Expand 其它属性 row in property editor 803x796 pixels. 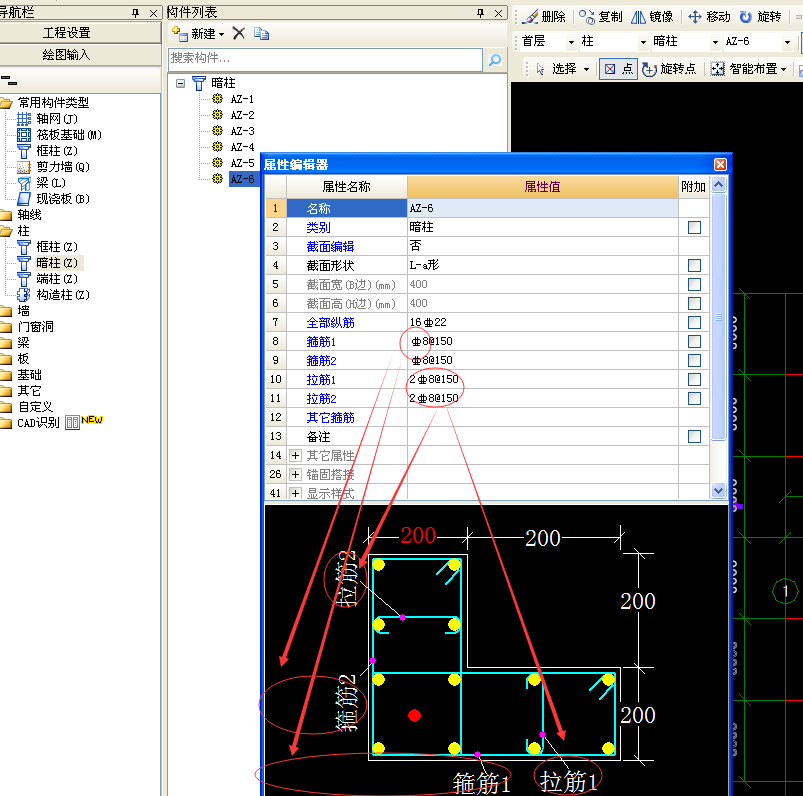[295, 455]
